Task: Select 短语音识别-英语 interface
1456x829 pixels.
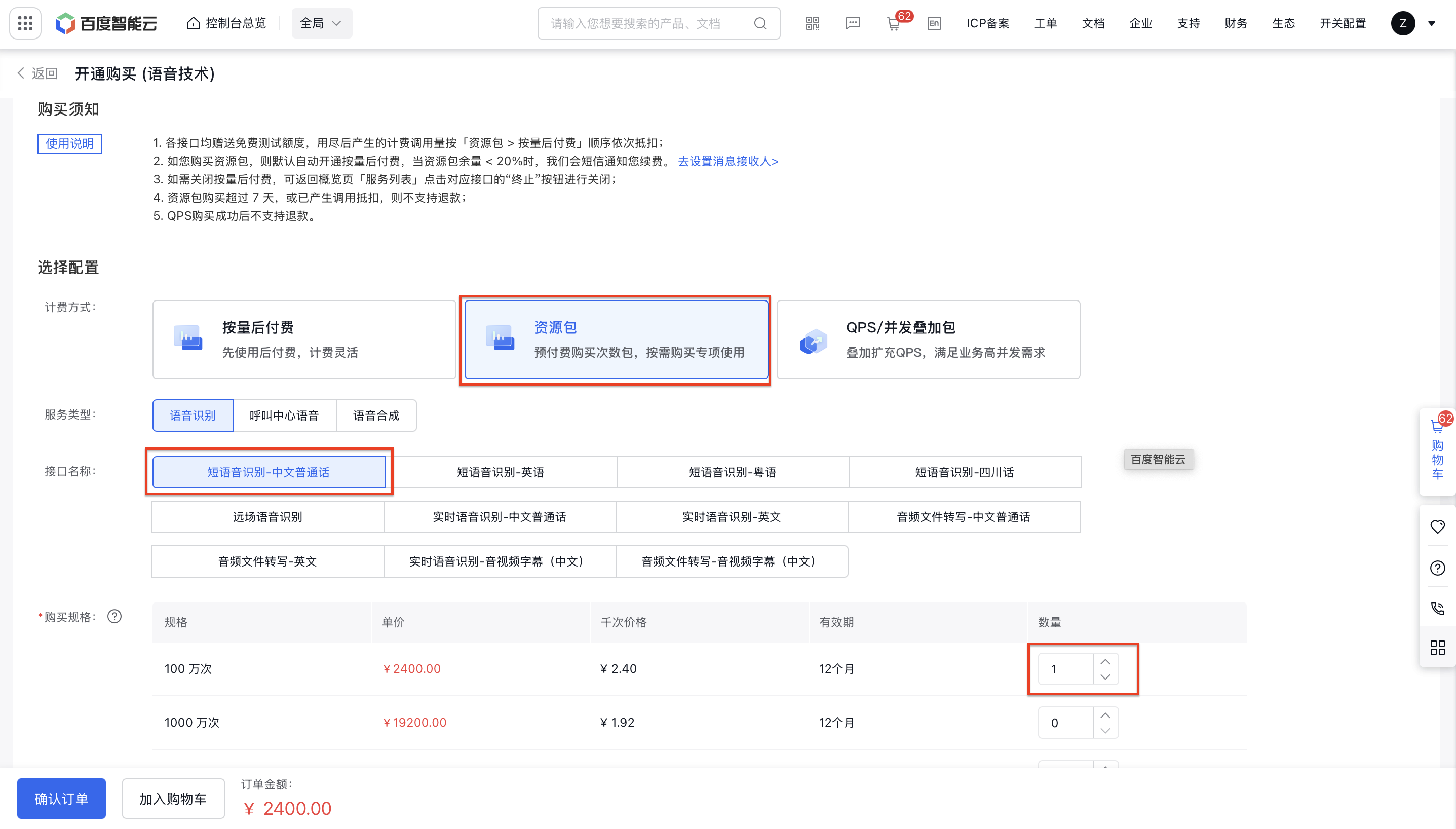Action: [501, 472]
